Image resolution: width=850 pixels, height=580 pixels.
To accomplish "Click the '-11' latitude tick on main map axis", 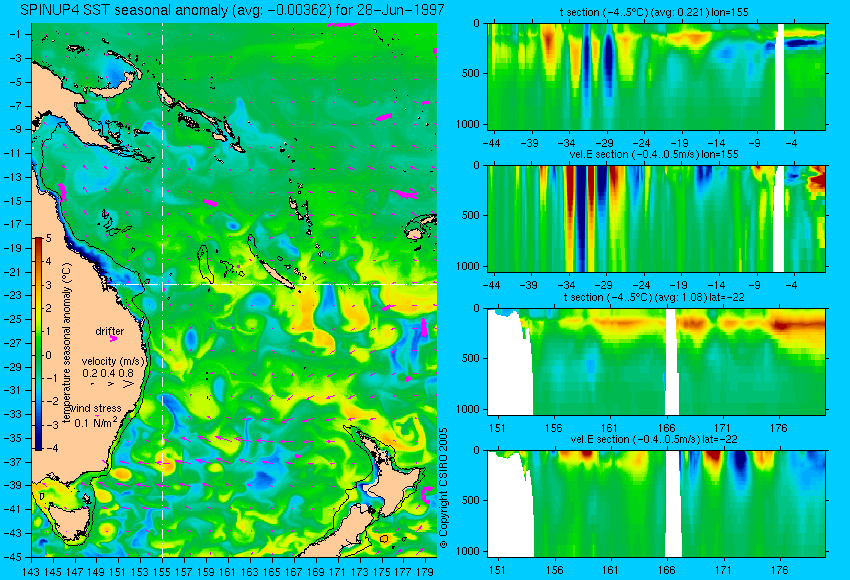I will [14, 153].
